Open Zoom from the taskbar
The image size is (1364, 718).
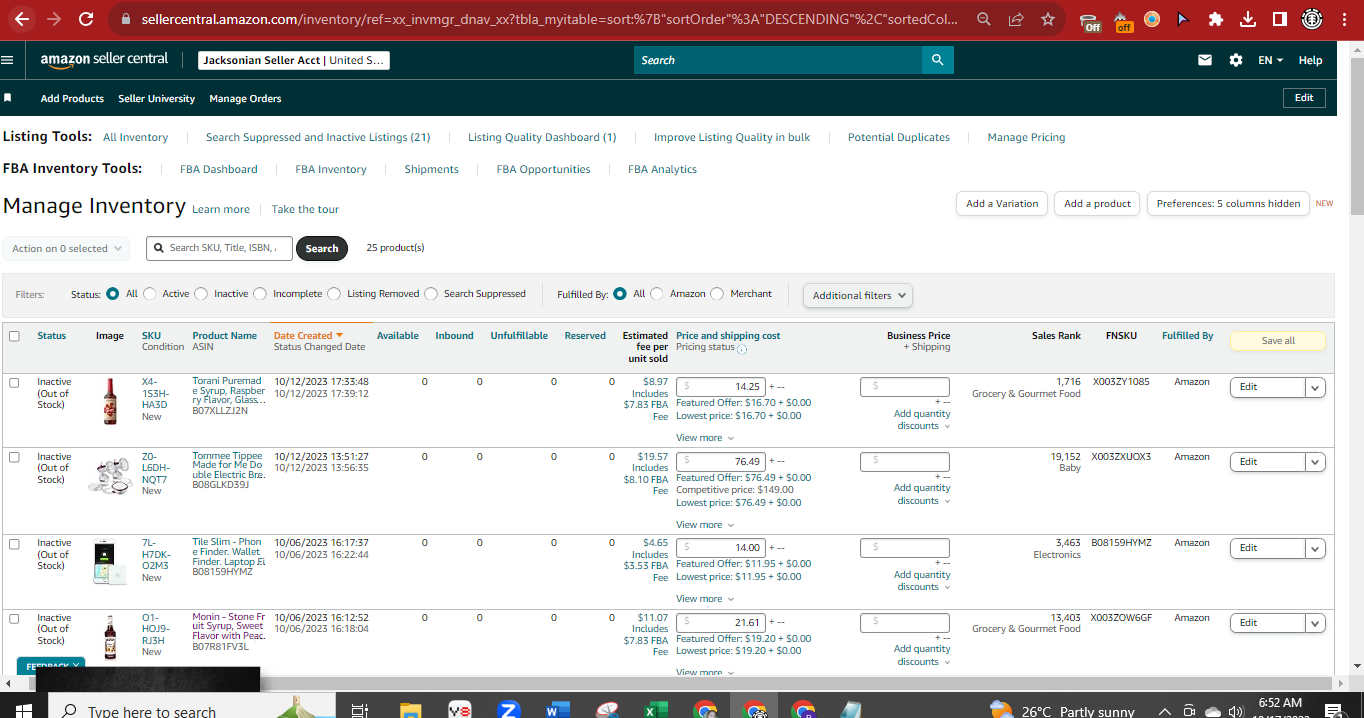coord(509,710)
